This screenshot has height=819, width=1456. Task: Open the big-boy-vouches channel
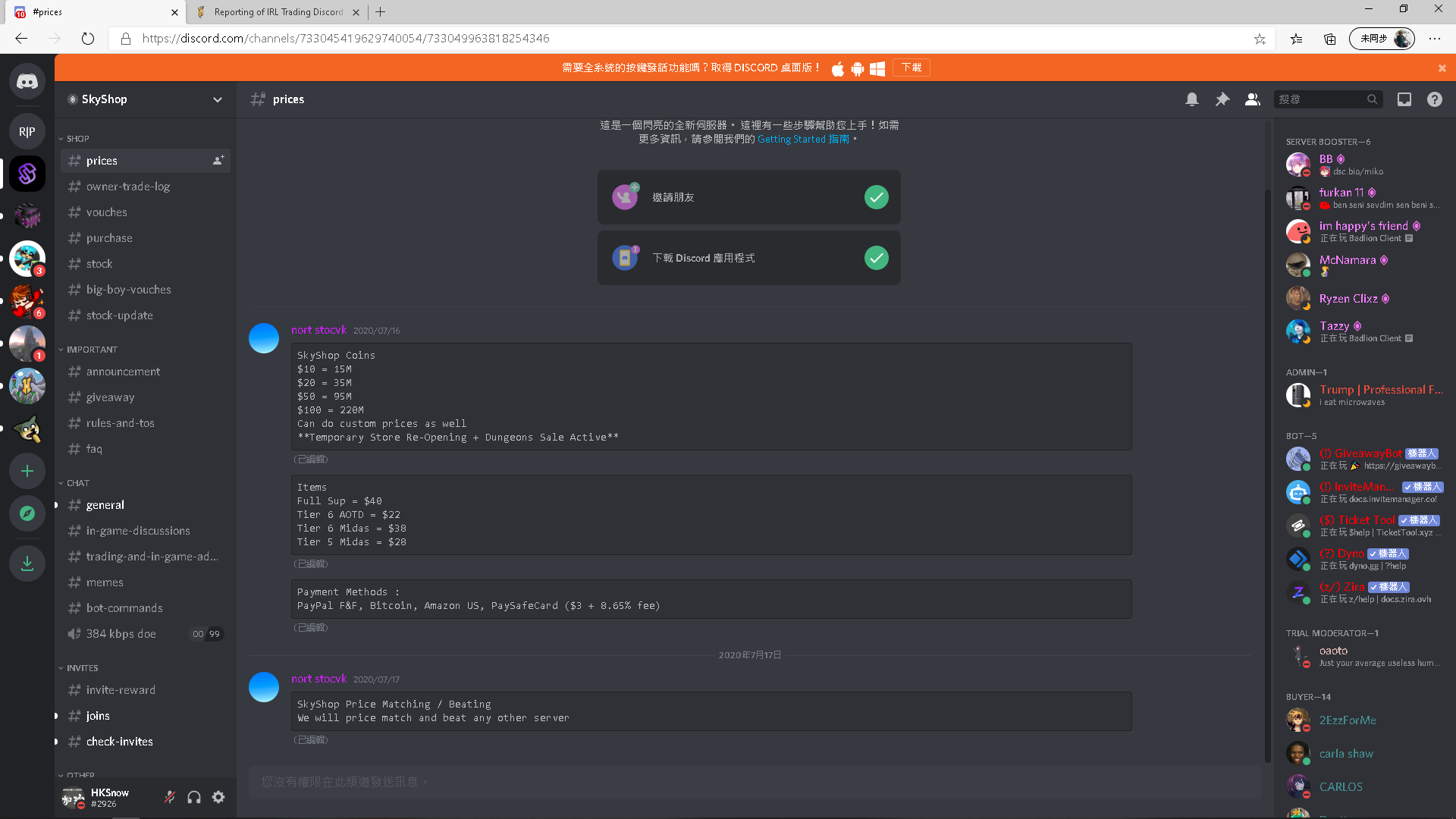coord(146,290)
